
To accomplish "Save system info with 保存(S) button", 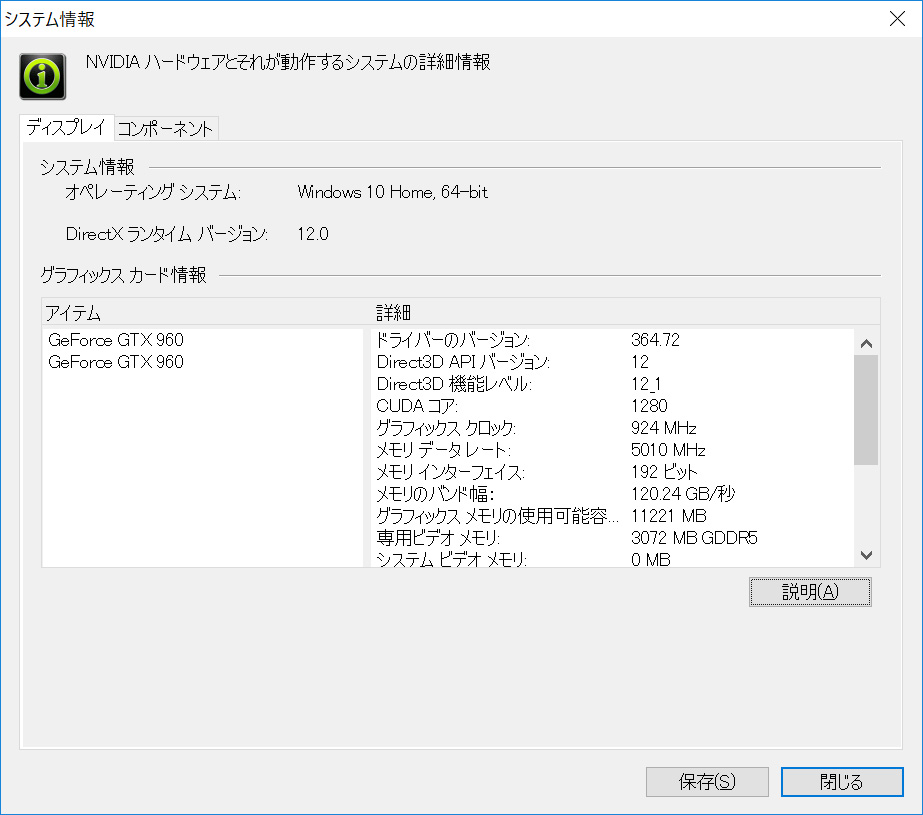I will click(x=707, y=782).
